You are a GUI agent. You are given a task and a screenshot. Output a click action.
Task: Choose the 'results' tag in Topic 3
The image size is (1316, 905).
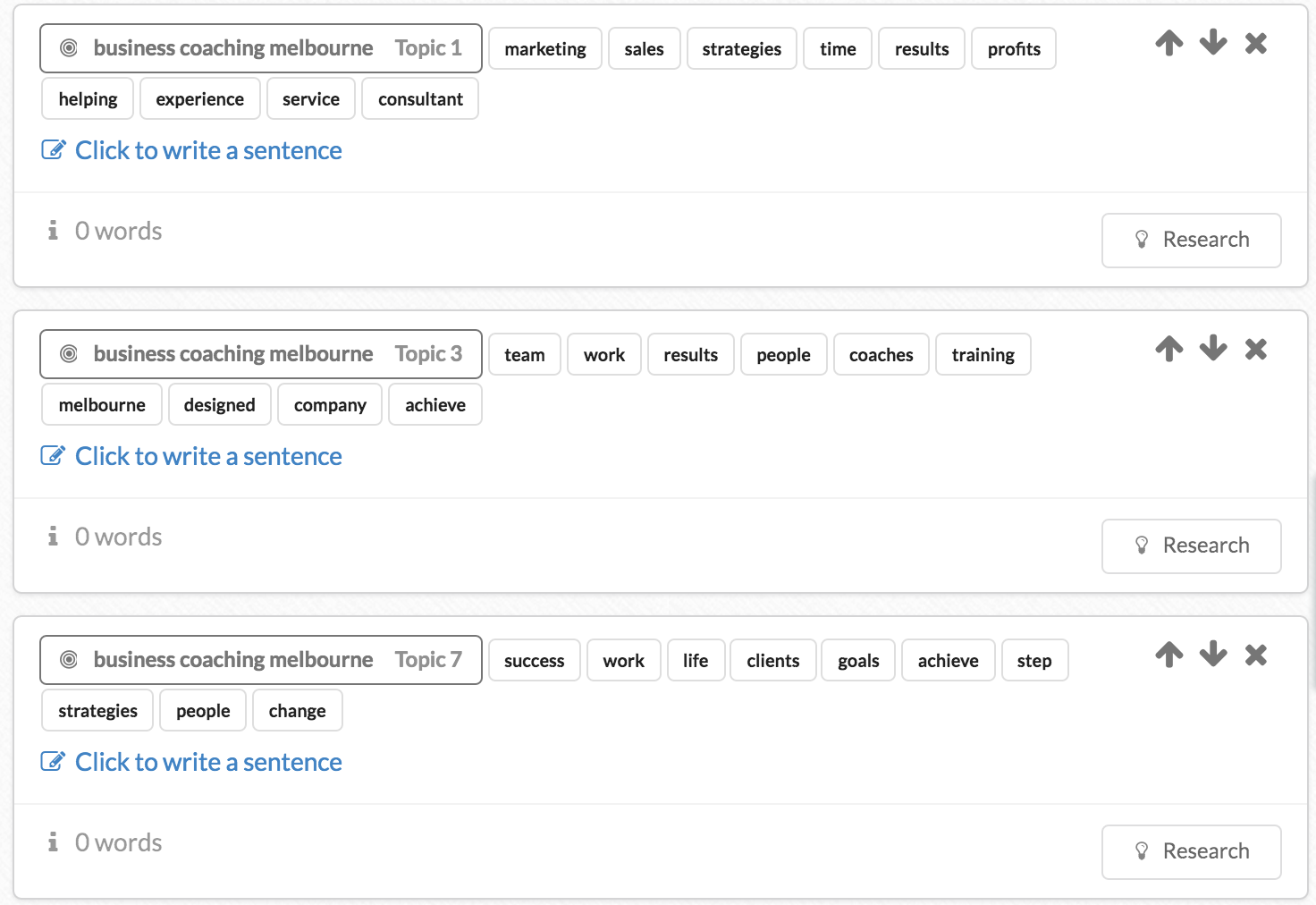click(691, 354)
